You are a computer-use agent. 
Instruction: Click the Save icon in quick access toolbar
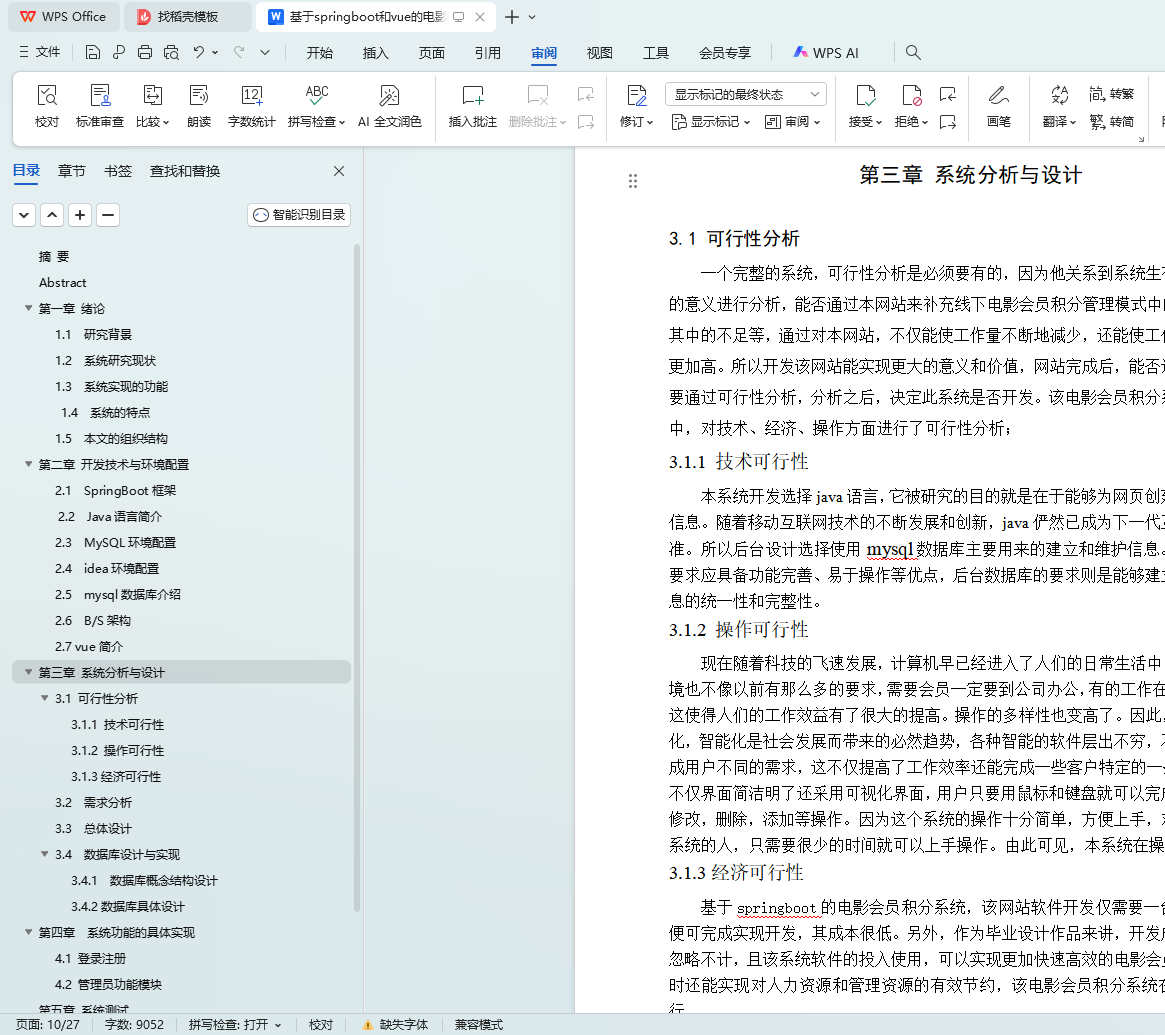pyautogui.click(x=93, y=53)
